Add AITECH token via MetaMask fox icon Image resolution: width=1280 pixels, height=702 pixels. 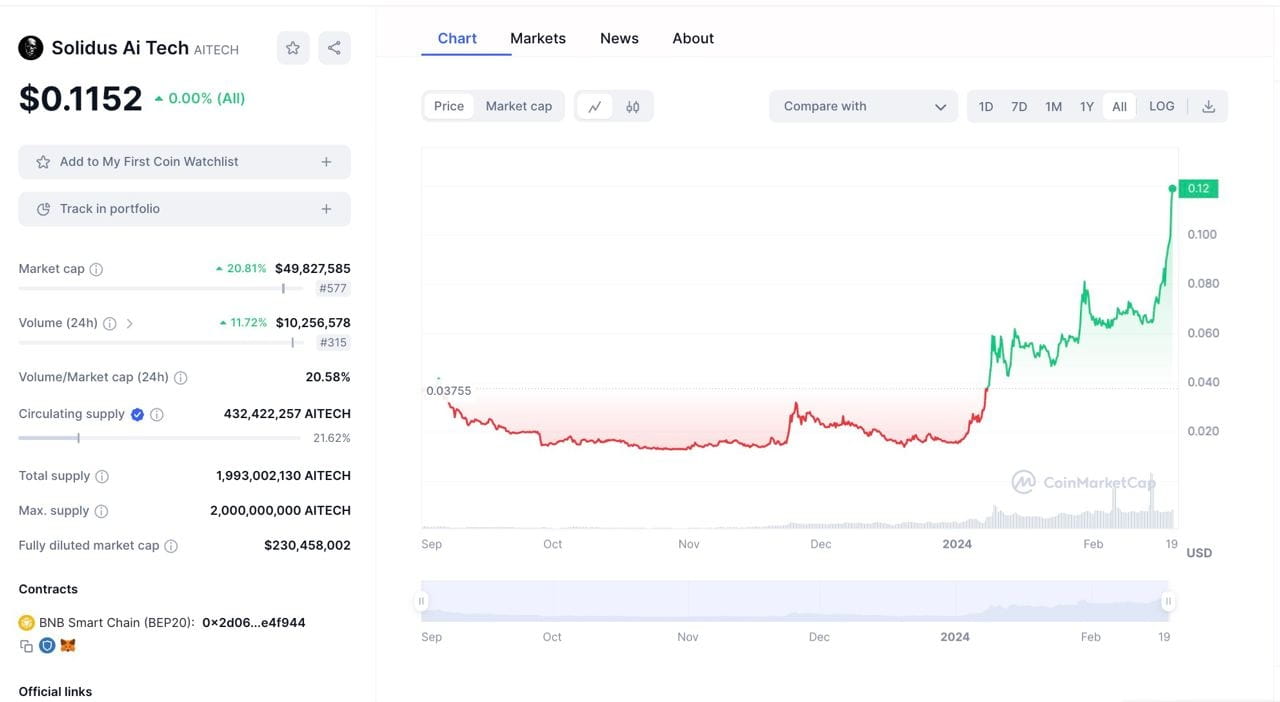pyautogui.click(x=67, y=645)
